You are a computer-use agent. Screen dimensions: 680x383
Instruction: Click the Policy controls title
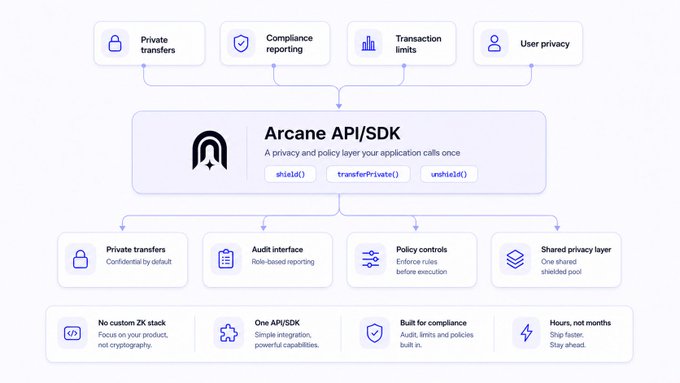[x=422, y=249]
